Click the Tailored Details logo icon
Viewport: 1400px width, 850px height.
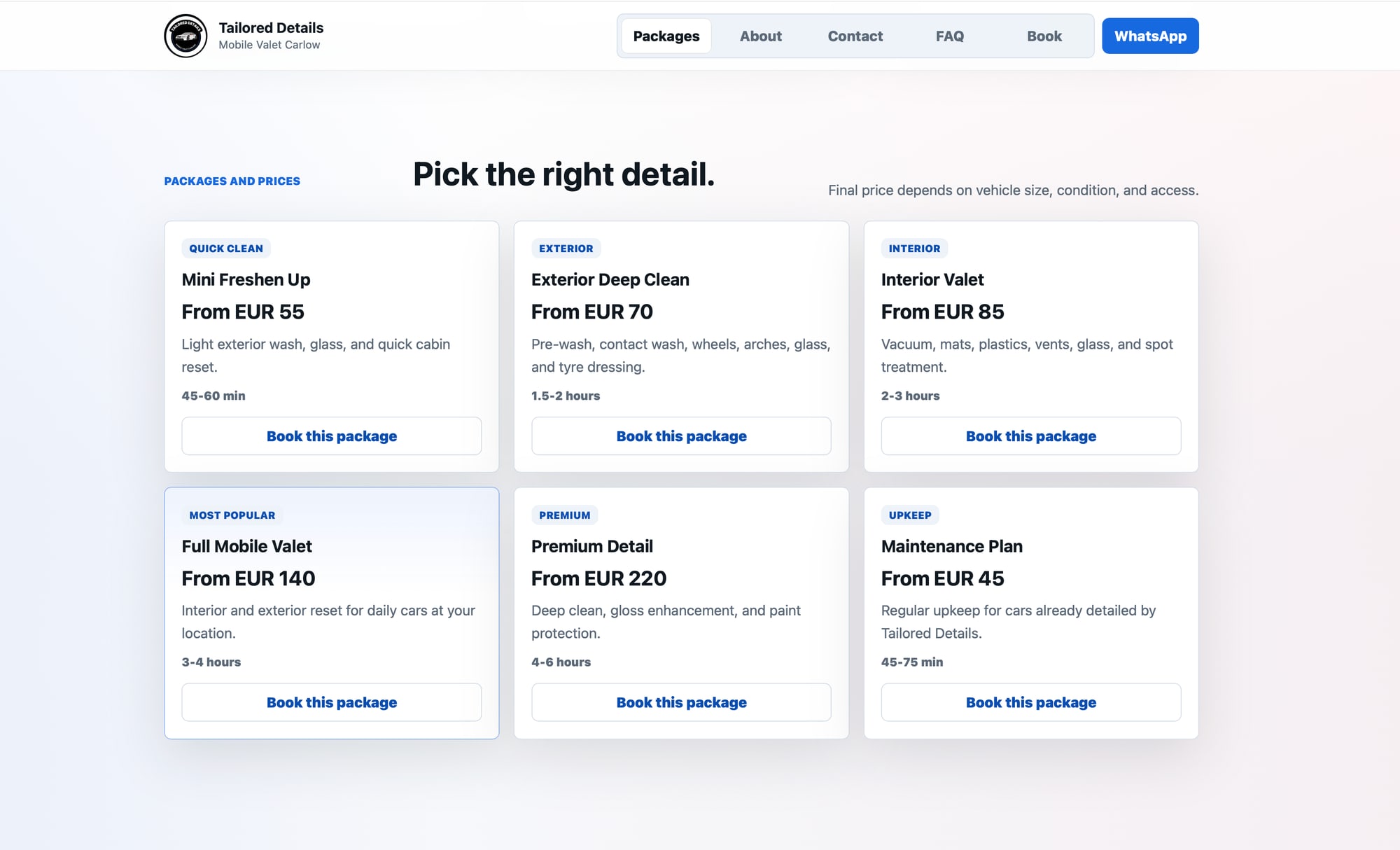click(x=185, y=36)
